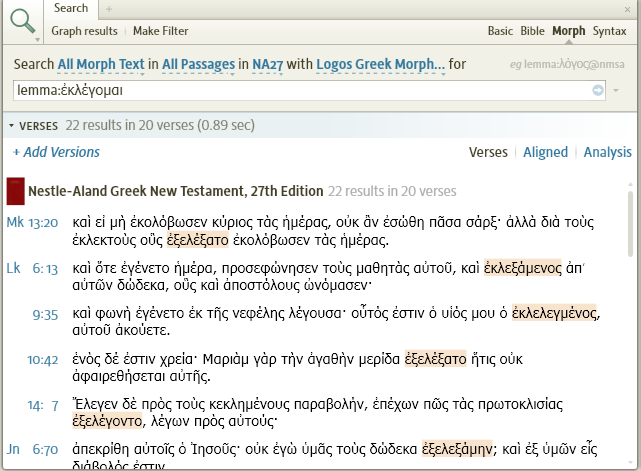Add a new tab with plus icon
This screenshot has width=641, height=471.
click(x=109, y=9)
